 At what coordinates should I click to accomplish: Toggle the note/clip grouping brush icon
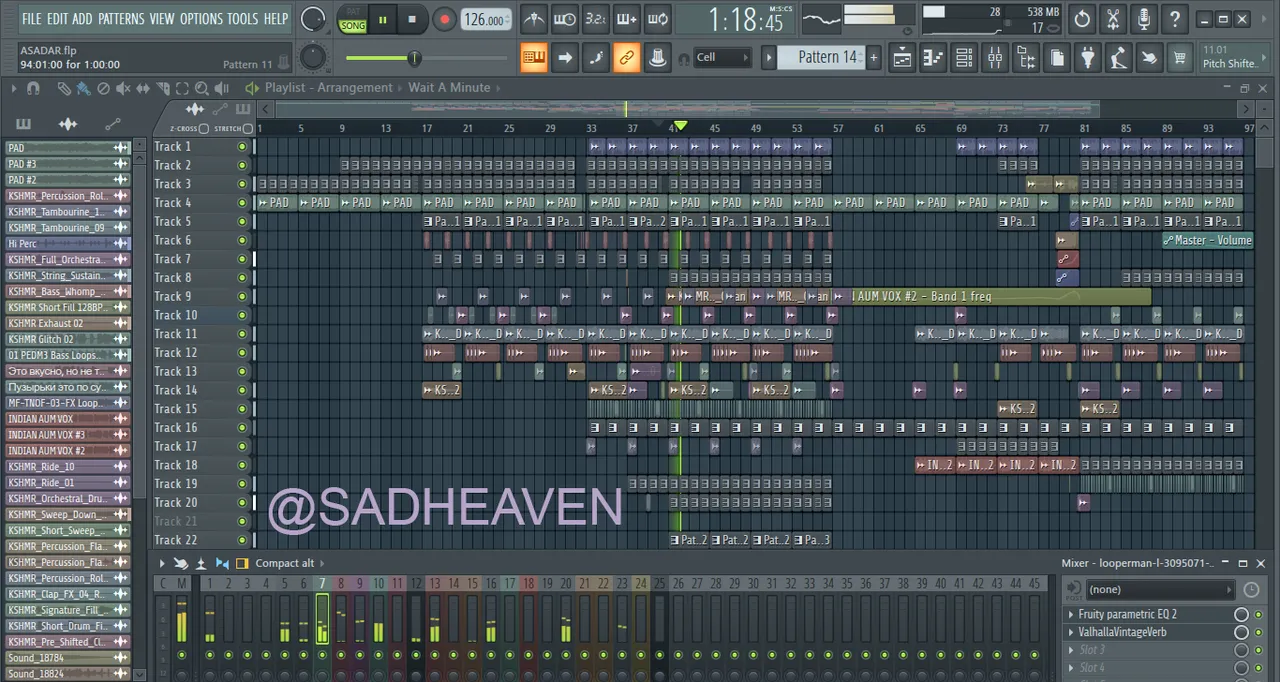(596, 58)
